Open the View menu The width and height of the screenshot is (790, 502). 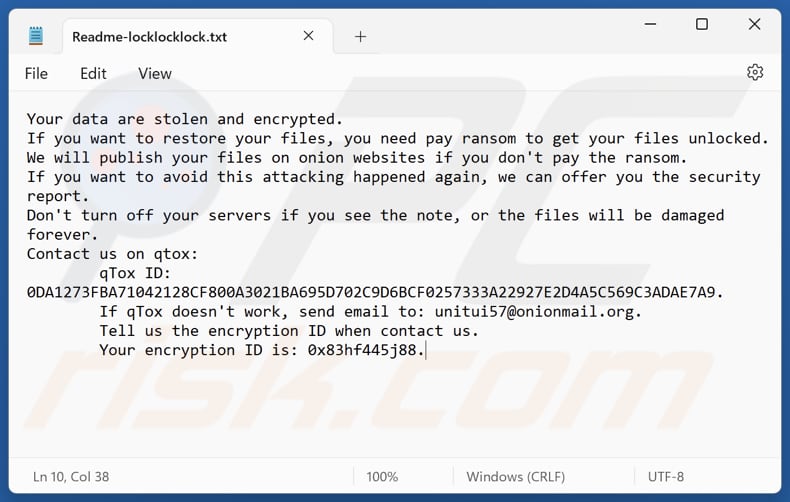tap(155, 73)
